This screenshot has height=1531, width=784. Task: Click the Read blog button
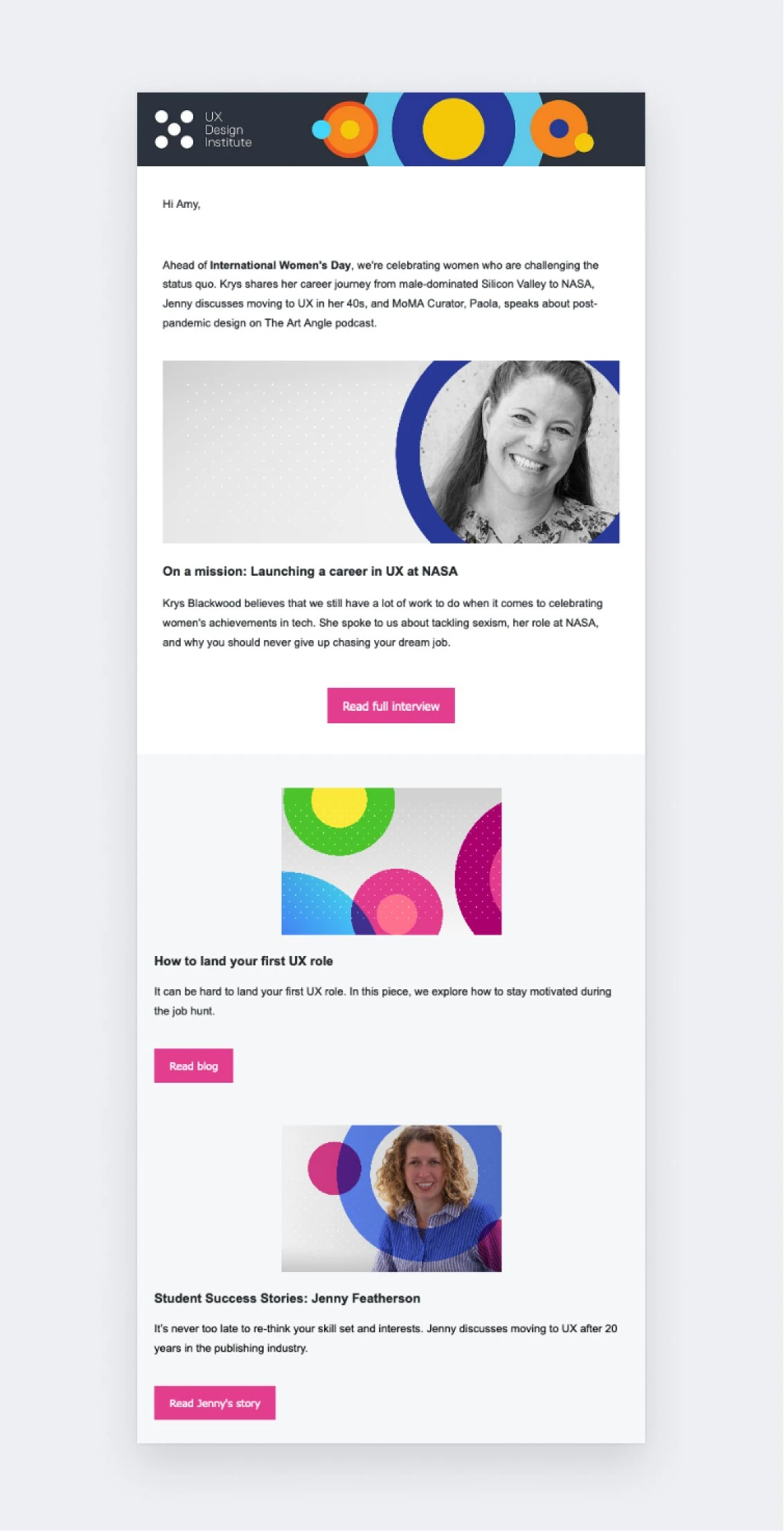click(193, 1065)
